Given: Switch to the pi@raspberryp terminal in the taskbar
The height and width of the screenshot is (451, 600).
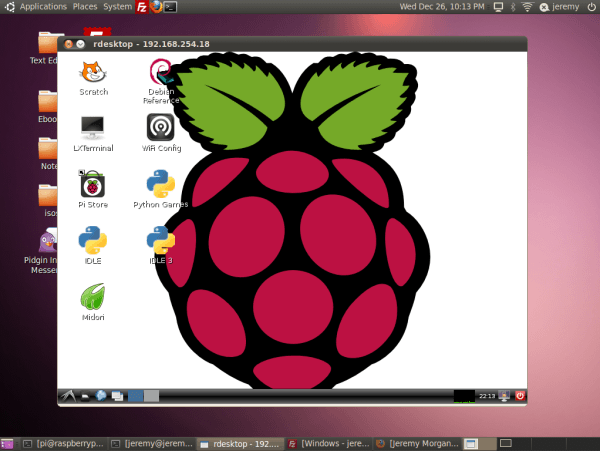Looking at the screenshot, I should point(64,444).
